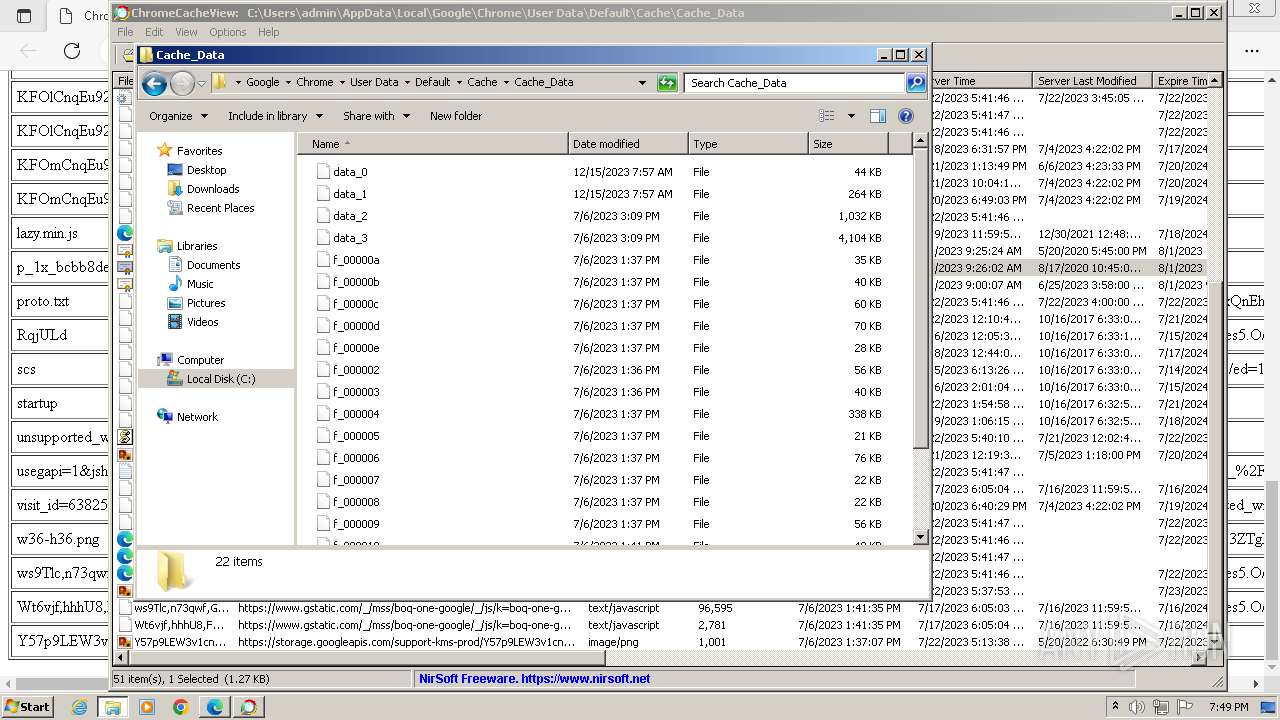Click file name f_00000e
The width and height of the screenshot is (1280, 720).
click(x=356, y=348)
